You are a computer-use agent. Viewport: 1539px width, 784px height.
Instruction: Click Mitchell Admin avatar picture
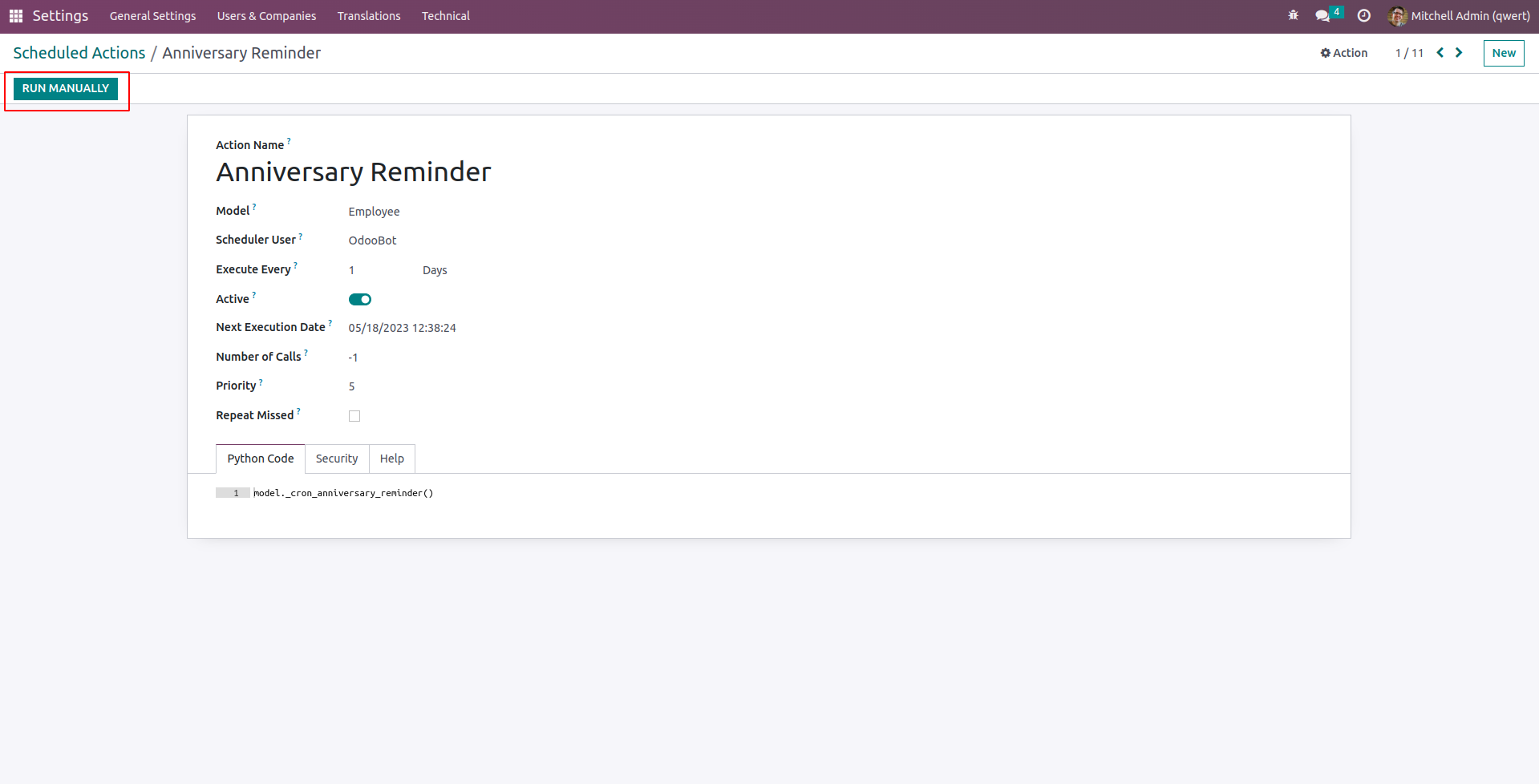[1397, 16]
